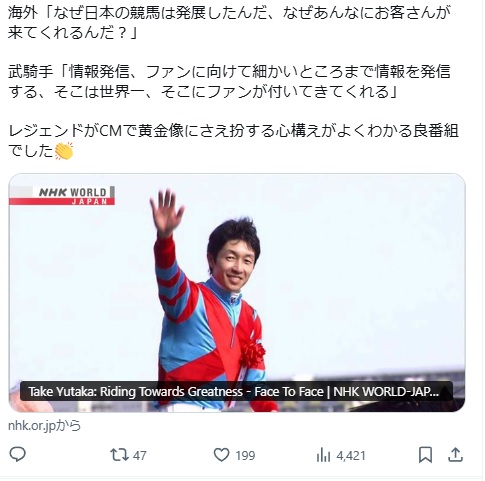The image size is (485, 481).
Task: Retweet this post using the repost icon
Action: tap(119, 455)
